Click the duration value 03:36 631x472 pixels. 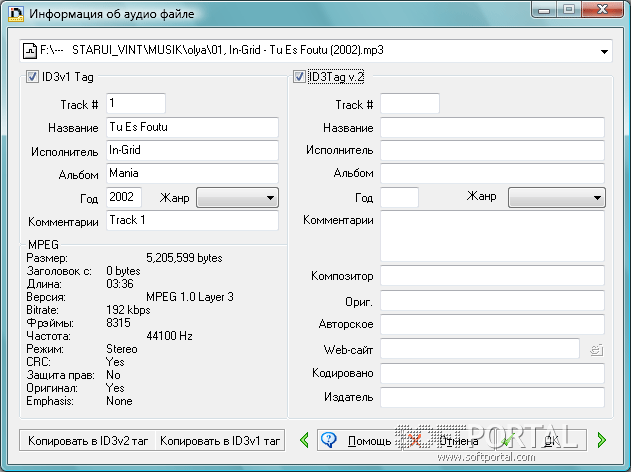point(120,284)
